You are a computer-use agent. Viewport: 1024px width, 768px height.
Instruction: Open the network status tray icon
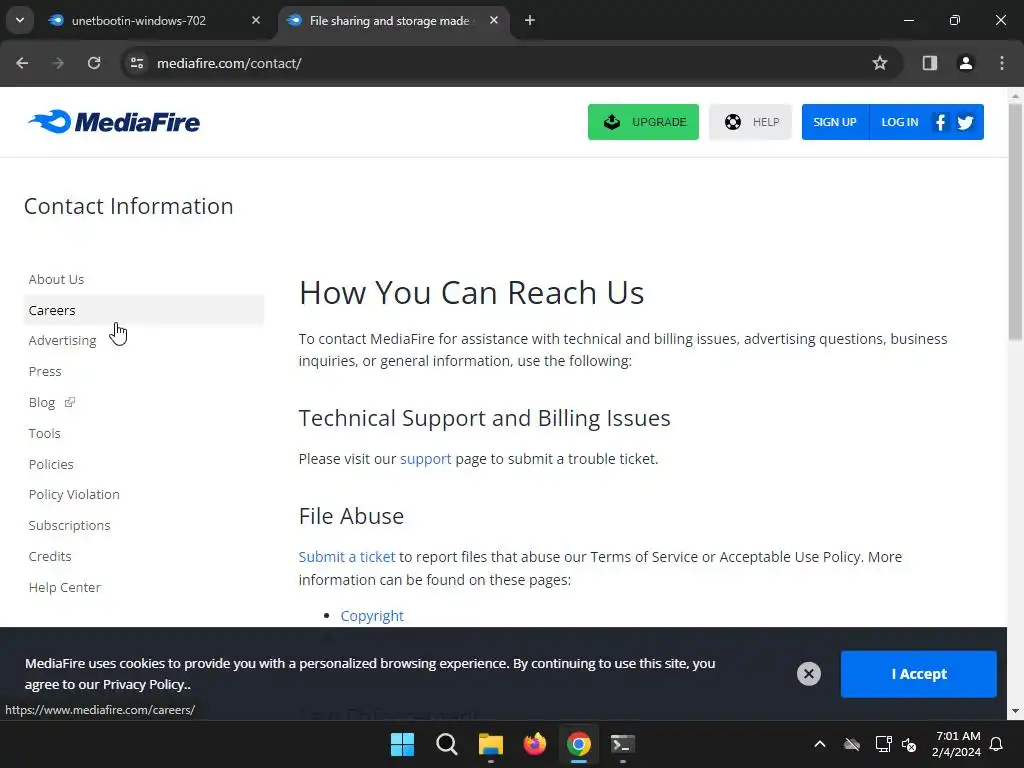pos(883,744)
